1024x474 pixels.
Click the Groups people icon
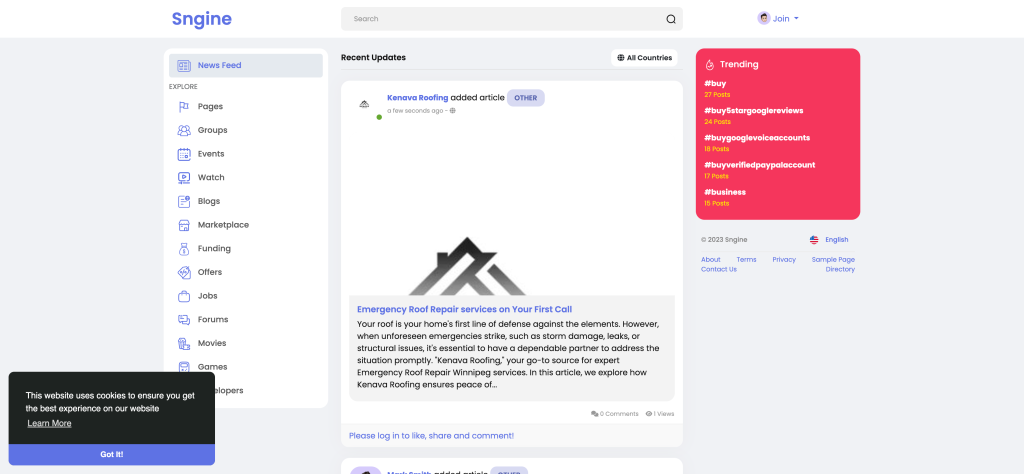click(x=184, y=130)
